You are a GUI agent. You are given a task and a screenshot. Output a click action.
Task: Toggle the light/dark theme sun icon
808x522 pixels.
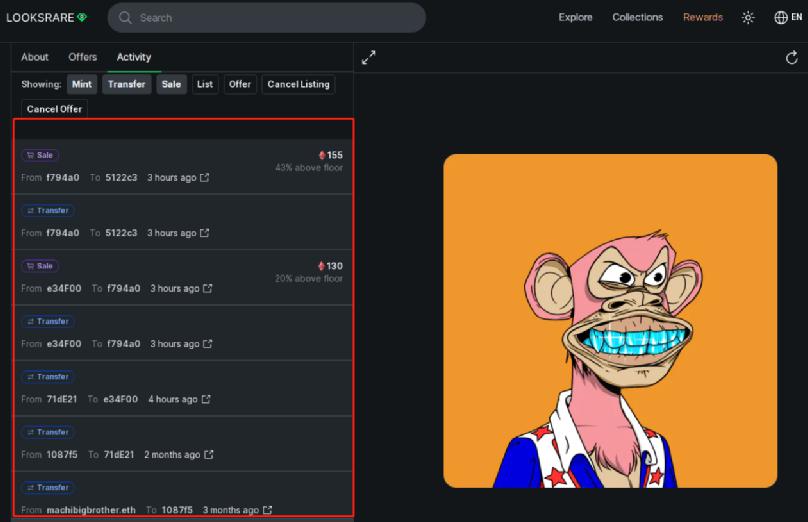pos(748,18)
